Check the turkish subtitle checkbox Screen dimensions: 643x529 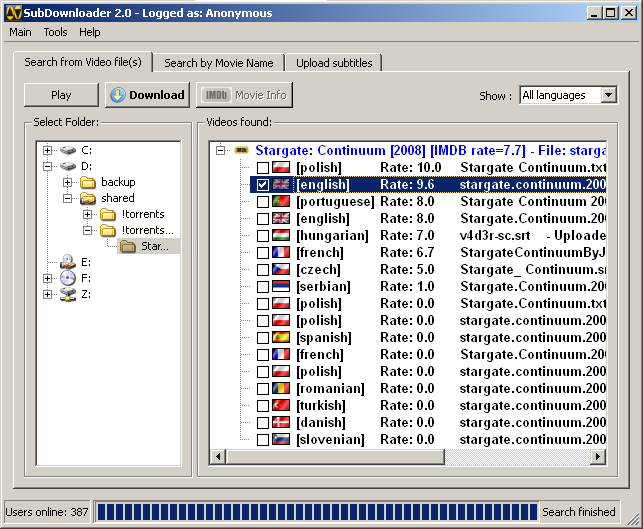coord(263,406)
